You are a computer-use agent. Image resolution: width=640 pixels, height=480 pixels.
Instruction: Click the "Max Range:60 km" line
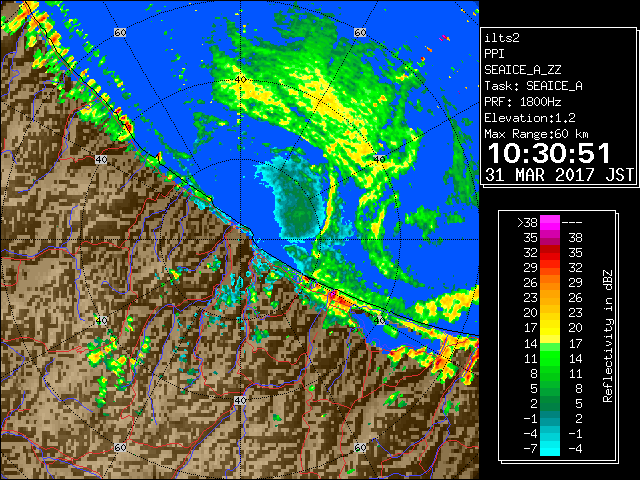tap(536, 134)
